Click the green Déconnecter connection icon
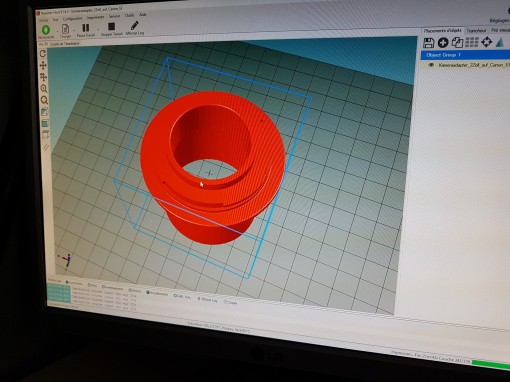510x382 pixels. point(46,30)
